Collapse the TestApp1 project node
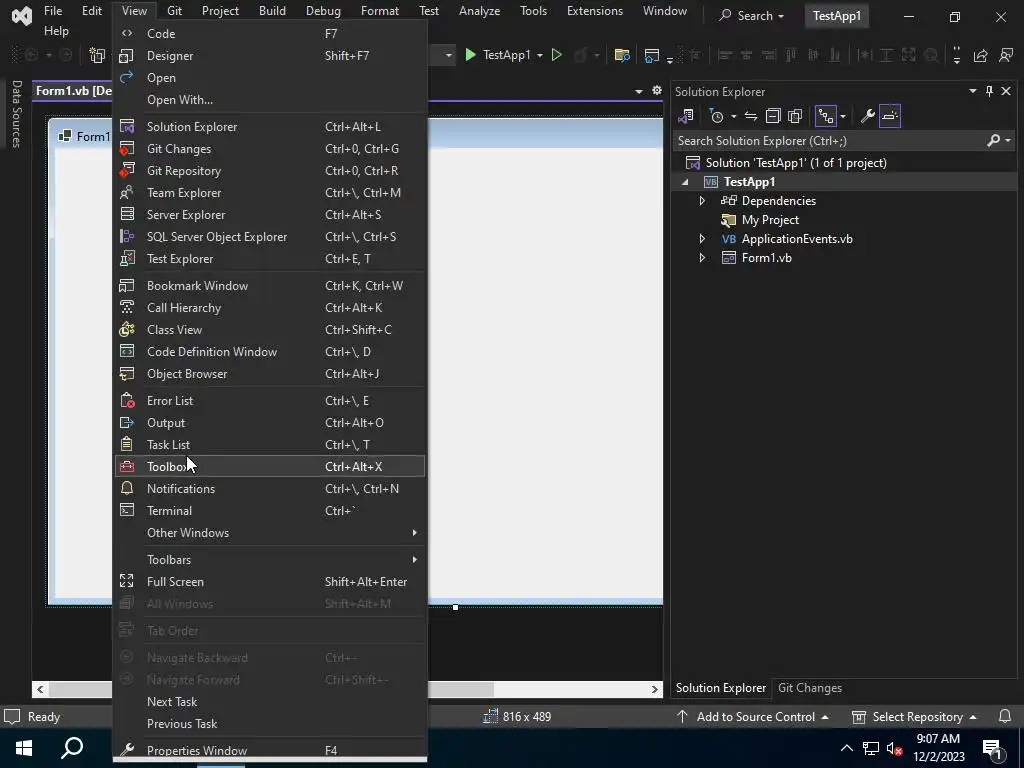1024x768 pixels. point(685,182)
